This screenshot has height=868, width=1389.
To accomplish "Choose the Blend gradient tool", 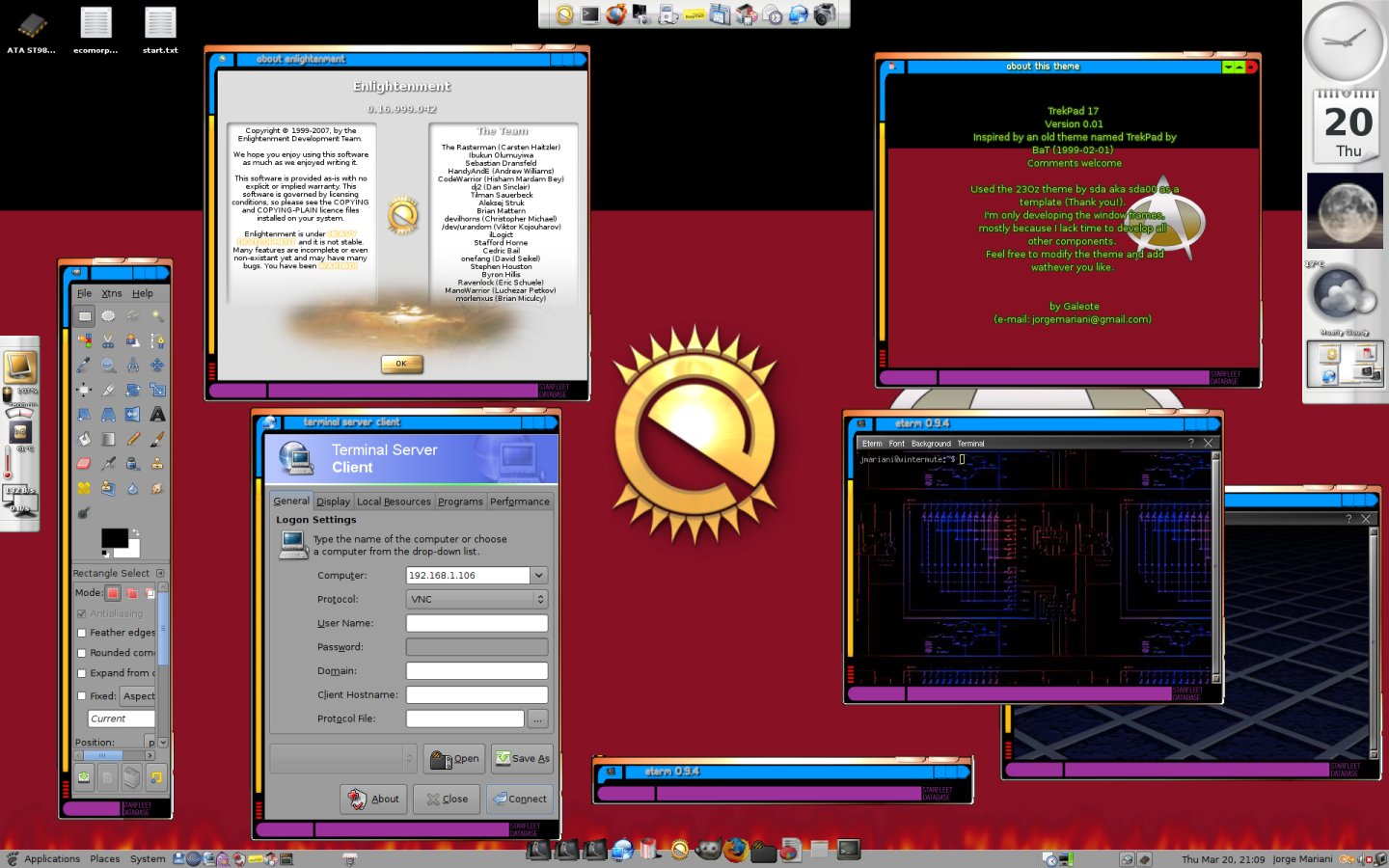I will click(109, 439).
